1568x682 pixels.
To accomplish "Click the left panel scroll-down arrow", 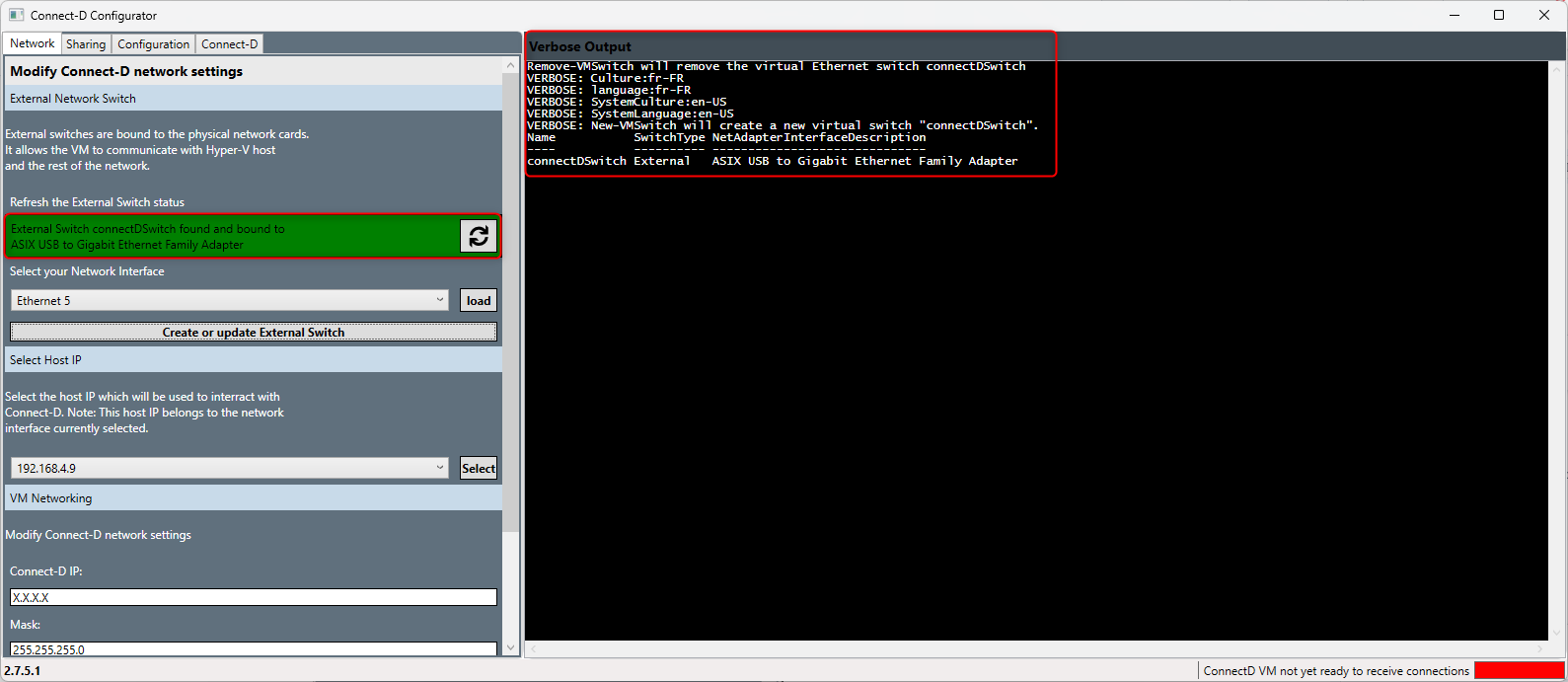I will click(x=510, y=647).
